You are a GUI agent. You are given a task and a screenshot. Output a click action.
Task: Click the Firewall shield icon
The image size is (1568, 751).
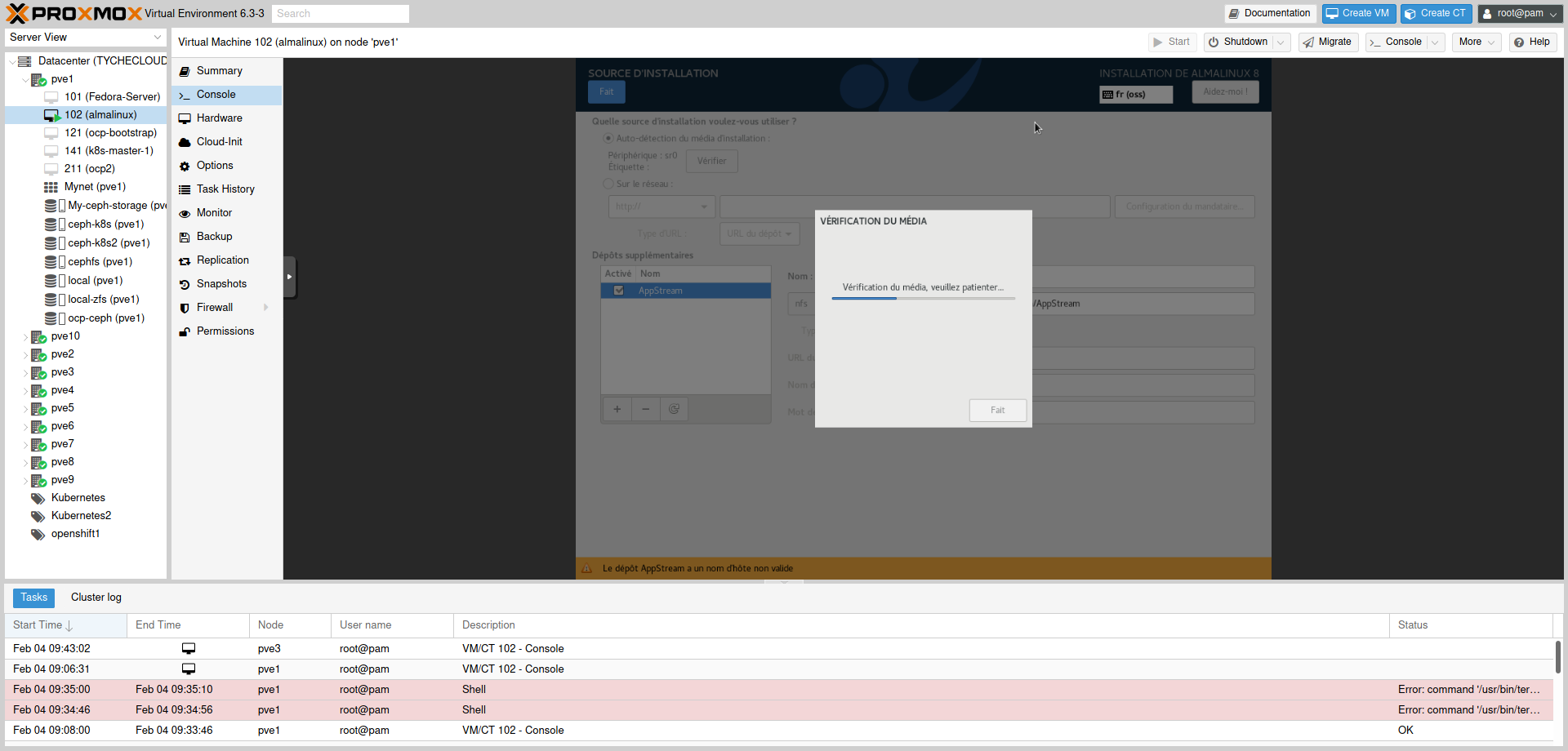coord(185,308)
